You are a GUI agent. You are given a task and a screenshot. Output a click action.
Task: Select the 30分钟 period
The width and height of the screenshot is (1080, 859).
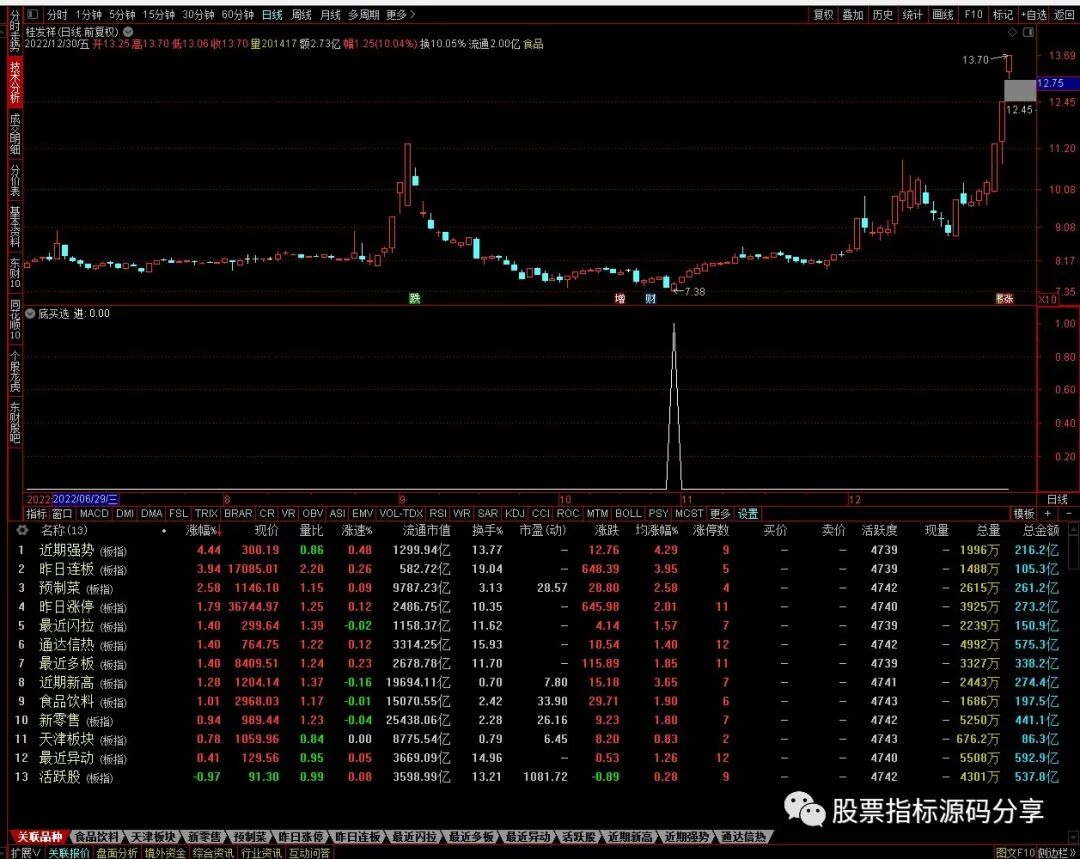pyautogui.click(x=198, y=14)
